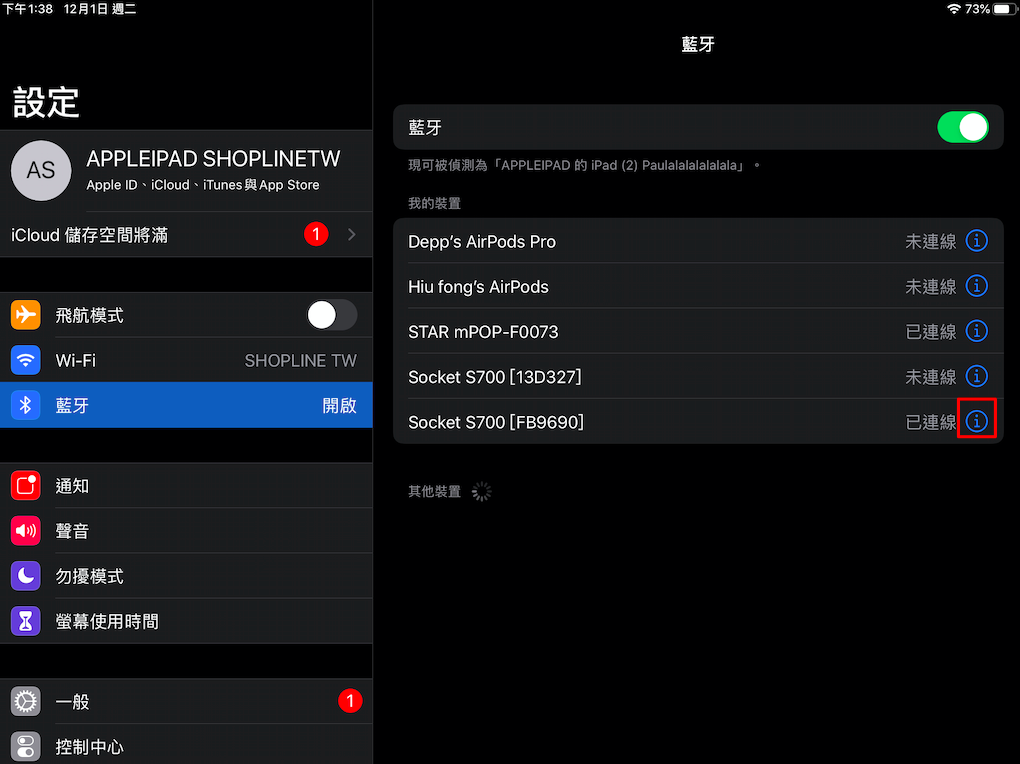
Task: Tap the orange airplane mode icon
Action: click(25, 315)
